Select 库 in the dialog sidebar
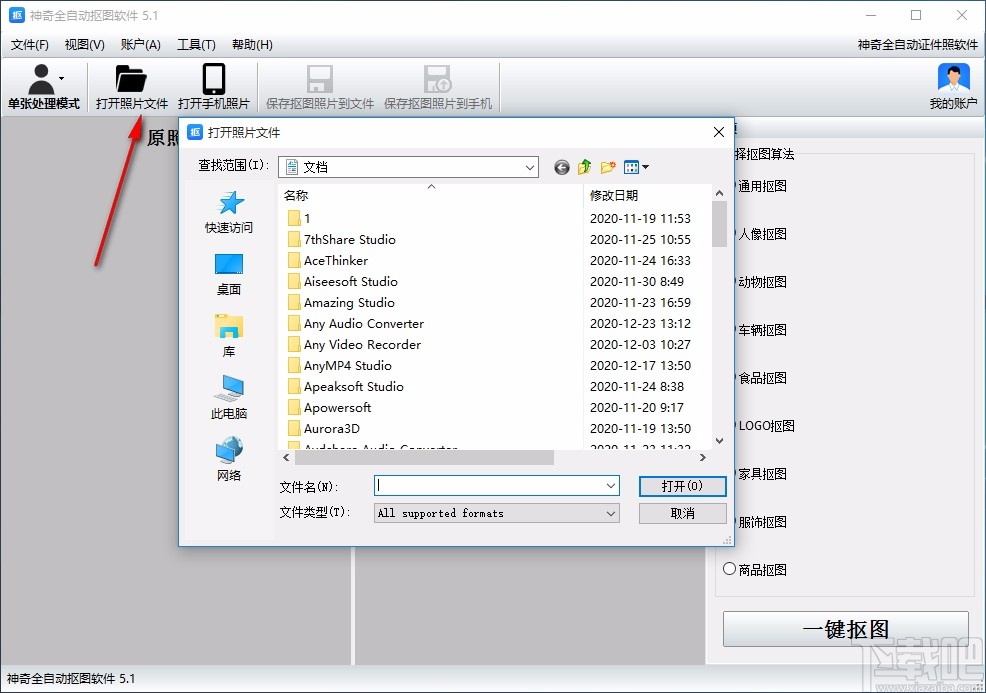This screenshot has width=986, height=693. pyautogui.click(x=229, y=336)
